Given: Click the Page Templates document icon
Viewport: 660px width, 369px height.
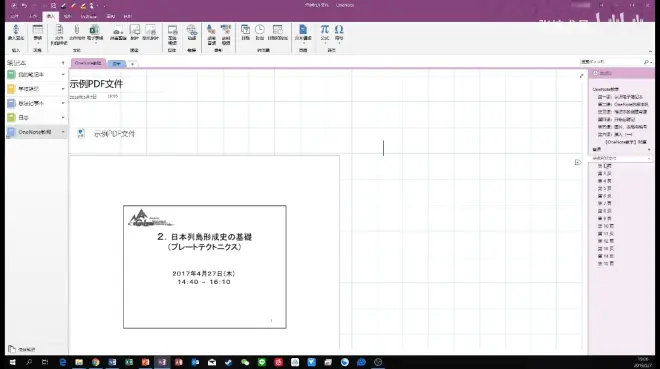Looking at the screenshot, I should click(x=303, y=32).
